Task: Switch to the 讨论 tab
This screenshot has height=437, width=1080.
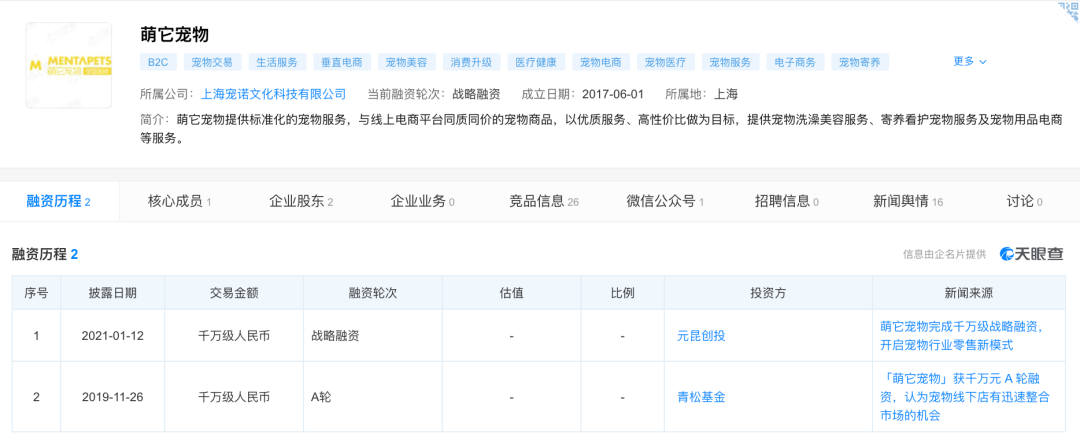Action: coord(1024,202)
